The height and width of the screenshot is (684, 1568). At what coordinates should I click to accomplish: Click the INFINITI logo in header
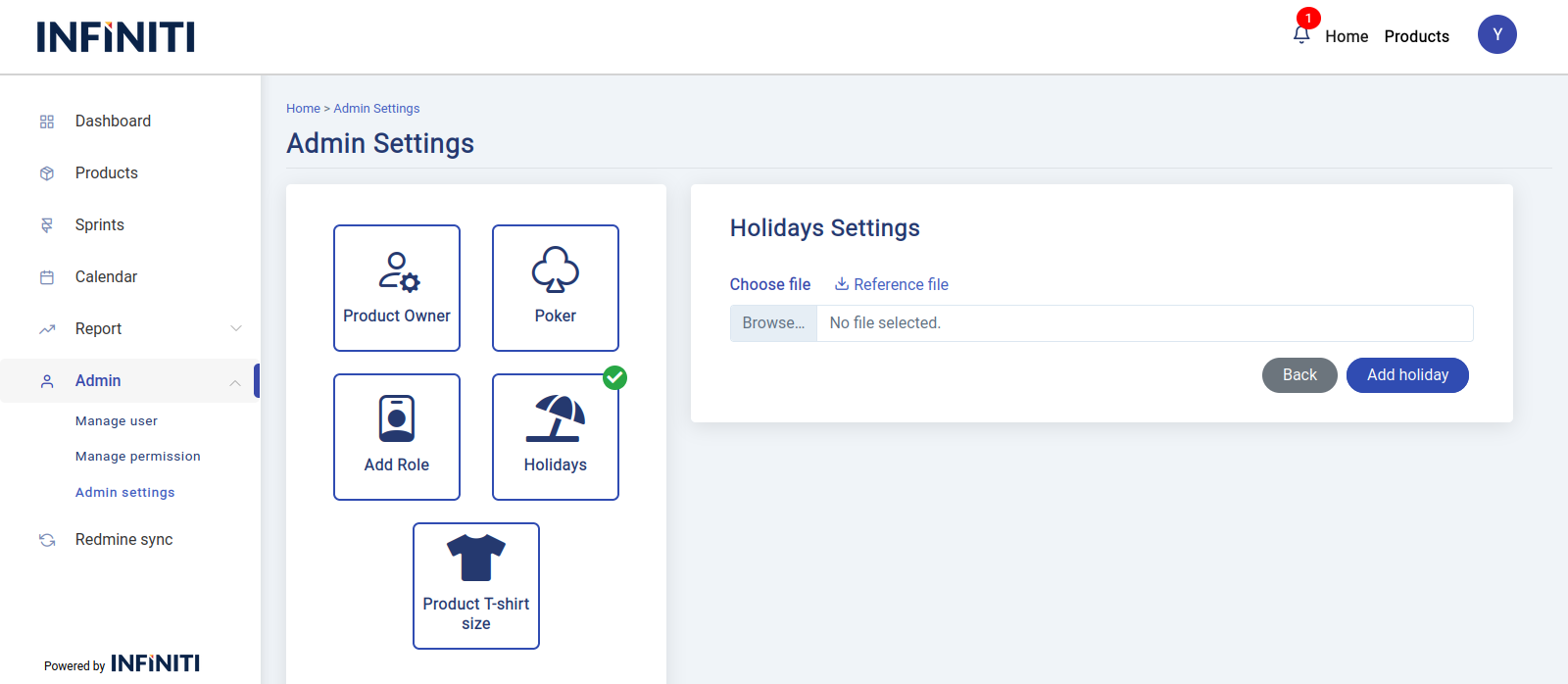116,37
